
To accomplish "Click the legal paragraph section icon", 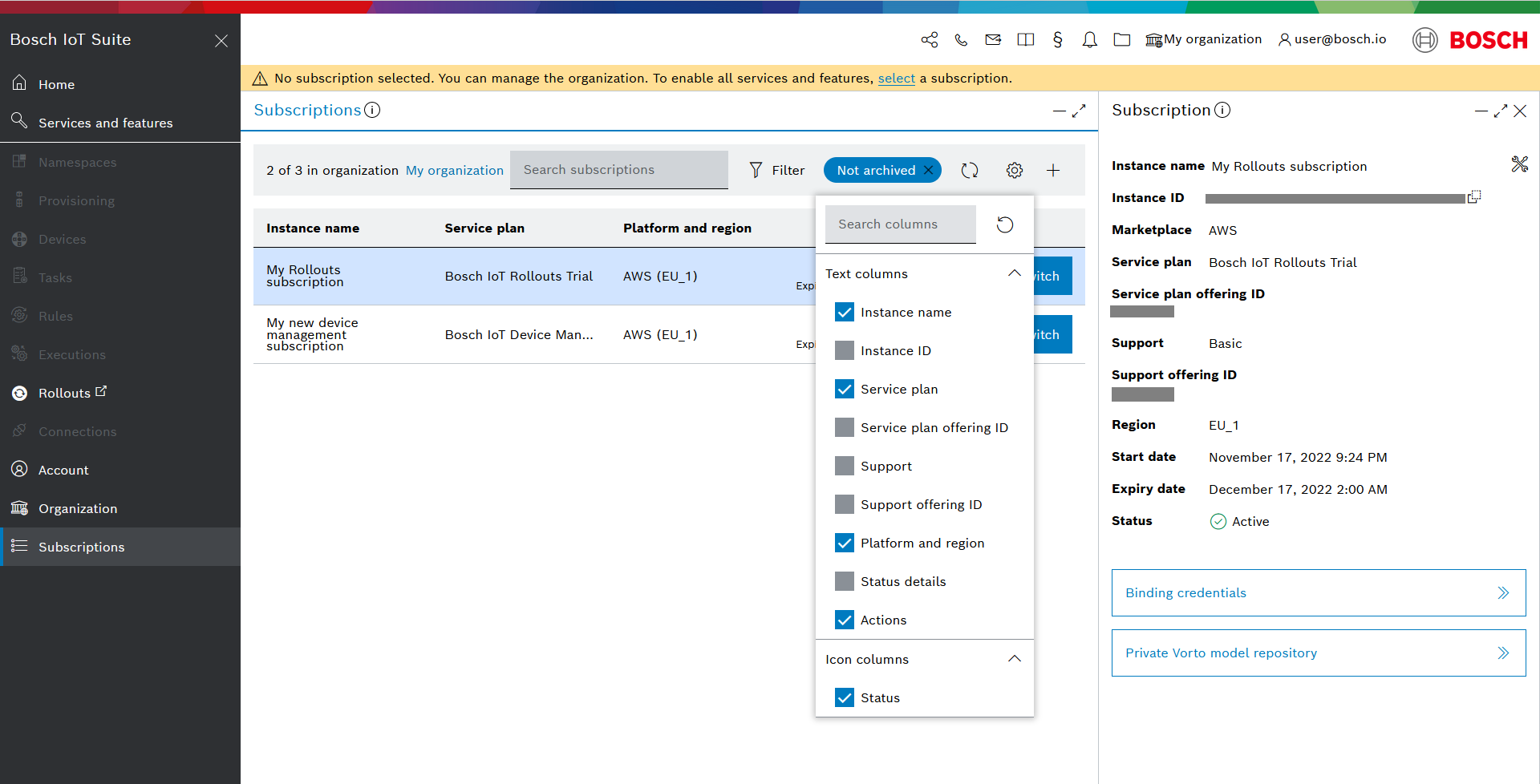I will point(1057,39).
